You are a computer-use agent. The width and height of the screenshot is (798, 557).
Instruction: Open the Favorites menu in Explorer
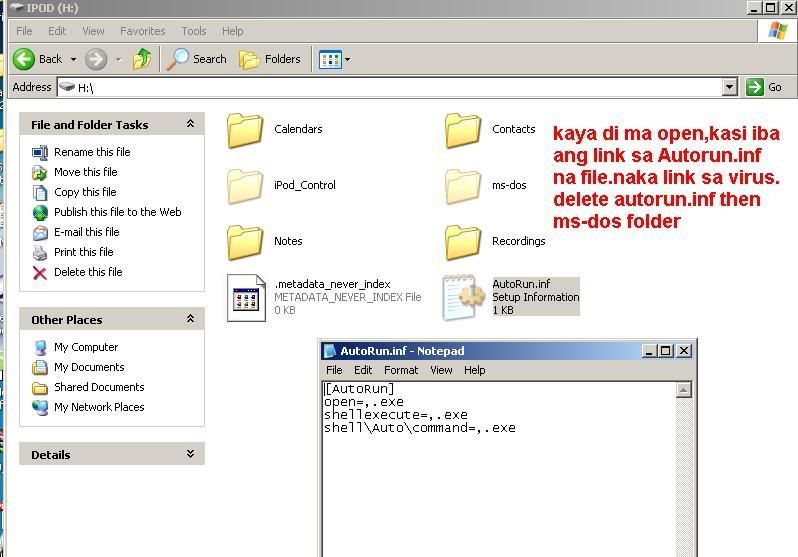[143, 31]
